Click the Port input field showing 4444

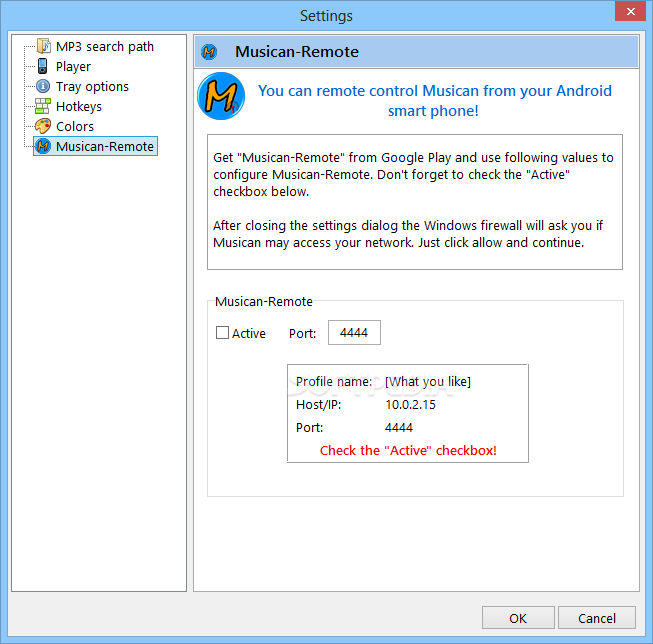[354, 332]
